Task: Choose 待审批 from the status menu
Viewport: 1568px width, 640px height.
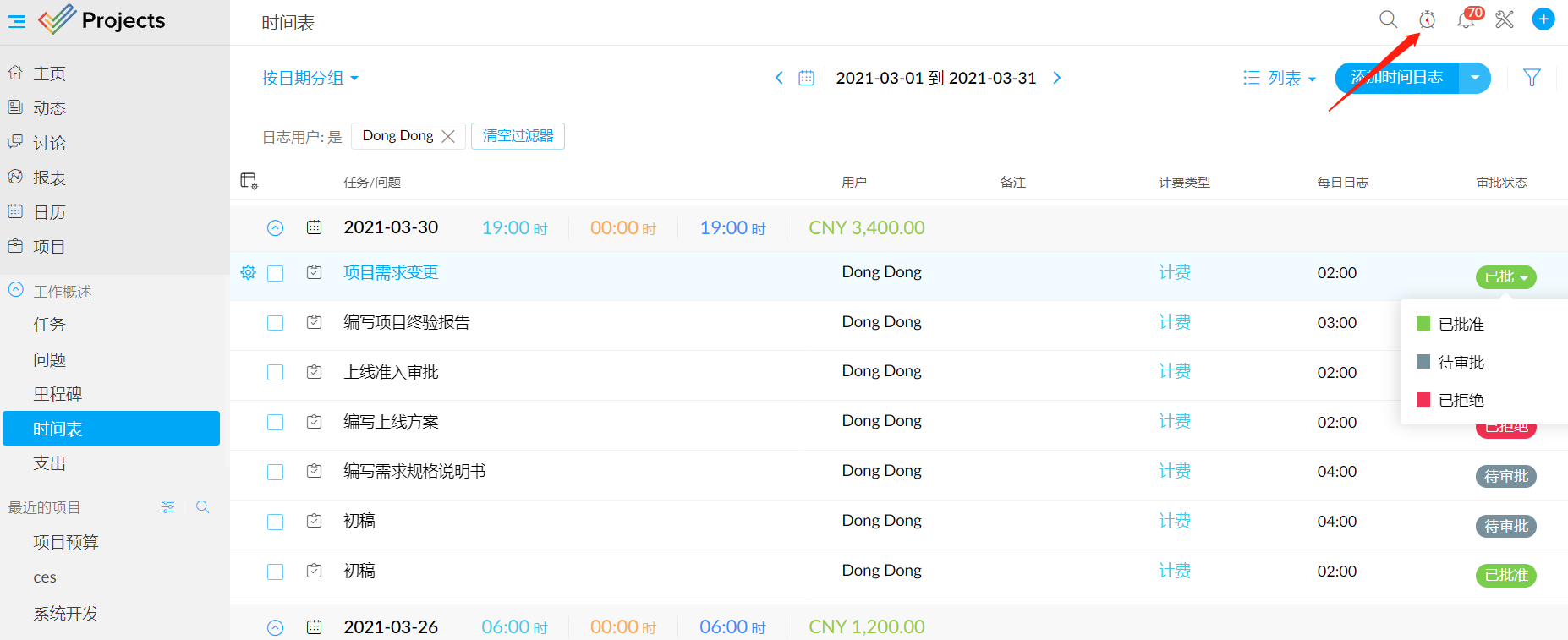Action: coord(1461,362)
